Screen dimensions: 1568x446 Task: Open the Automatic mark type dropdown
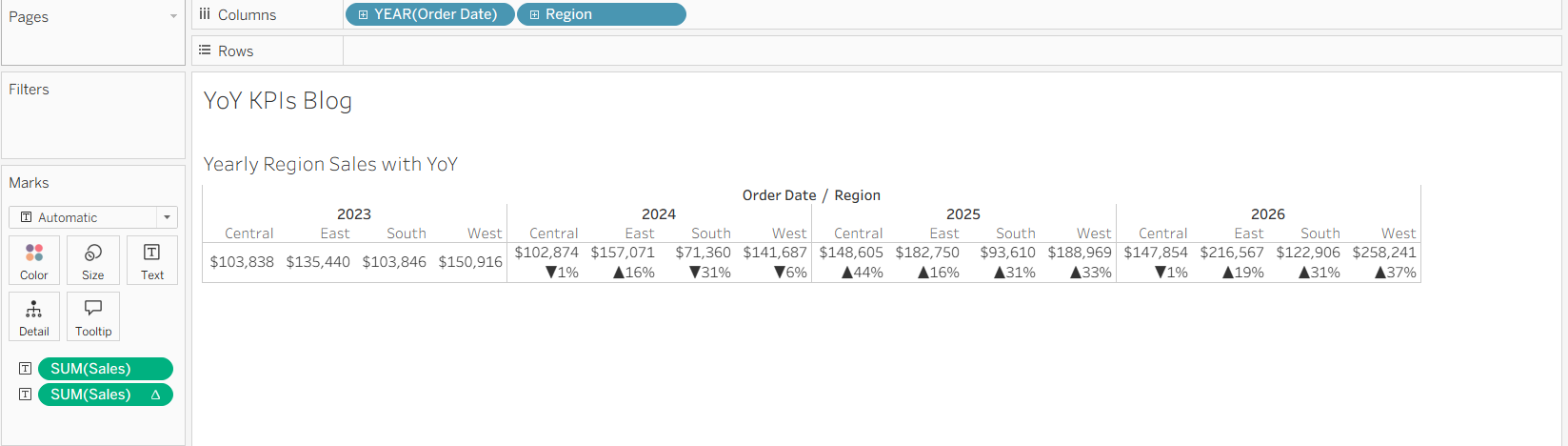93,217
